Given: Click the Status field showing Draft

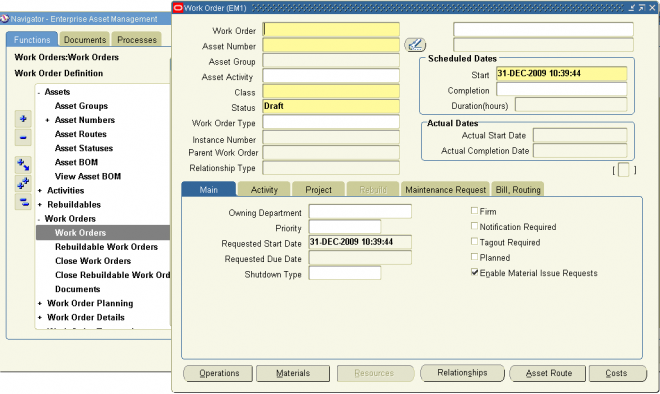Looking at the screenshot, I should [331, 106].
